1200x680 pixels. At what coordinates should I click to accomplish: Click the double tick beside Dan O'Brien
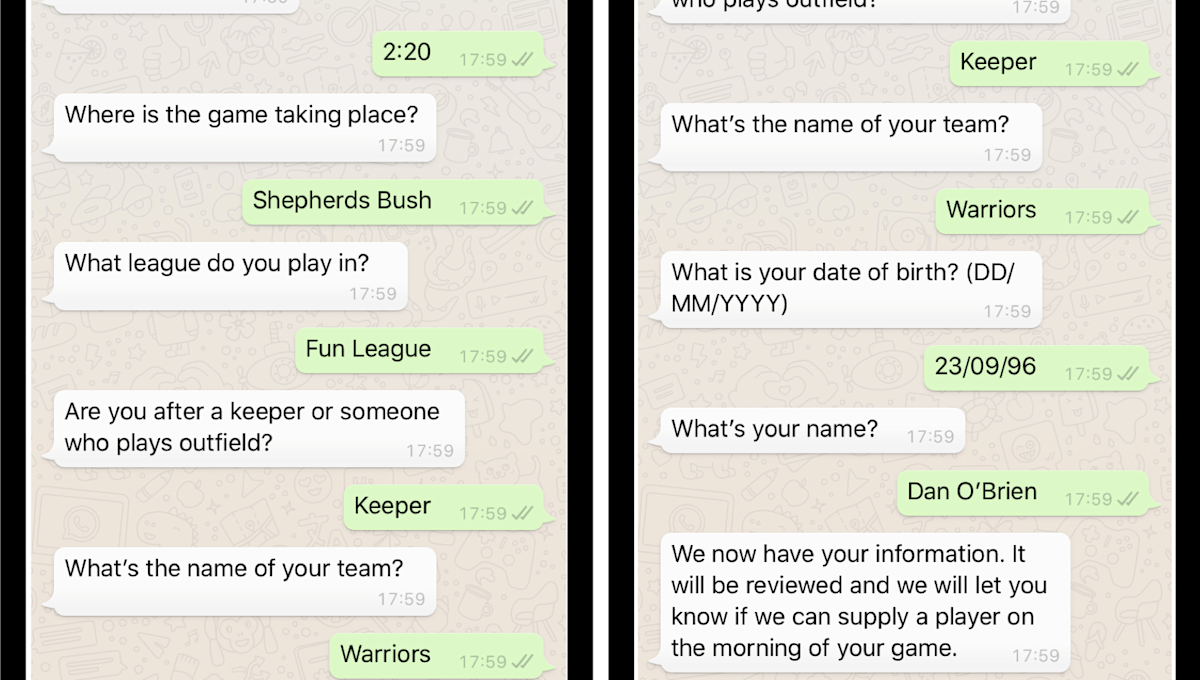tap(1128, 499)
